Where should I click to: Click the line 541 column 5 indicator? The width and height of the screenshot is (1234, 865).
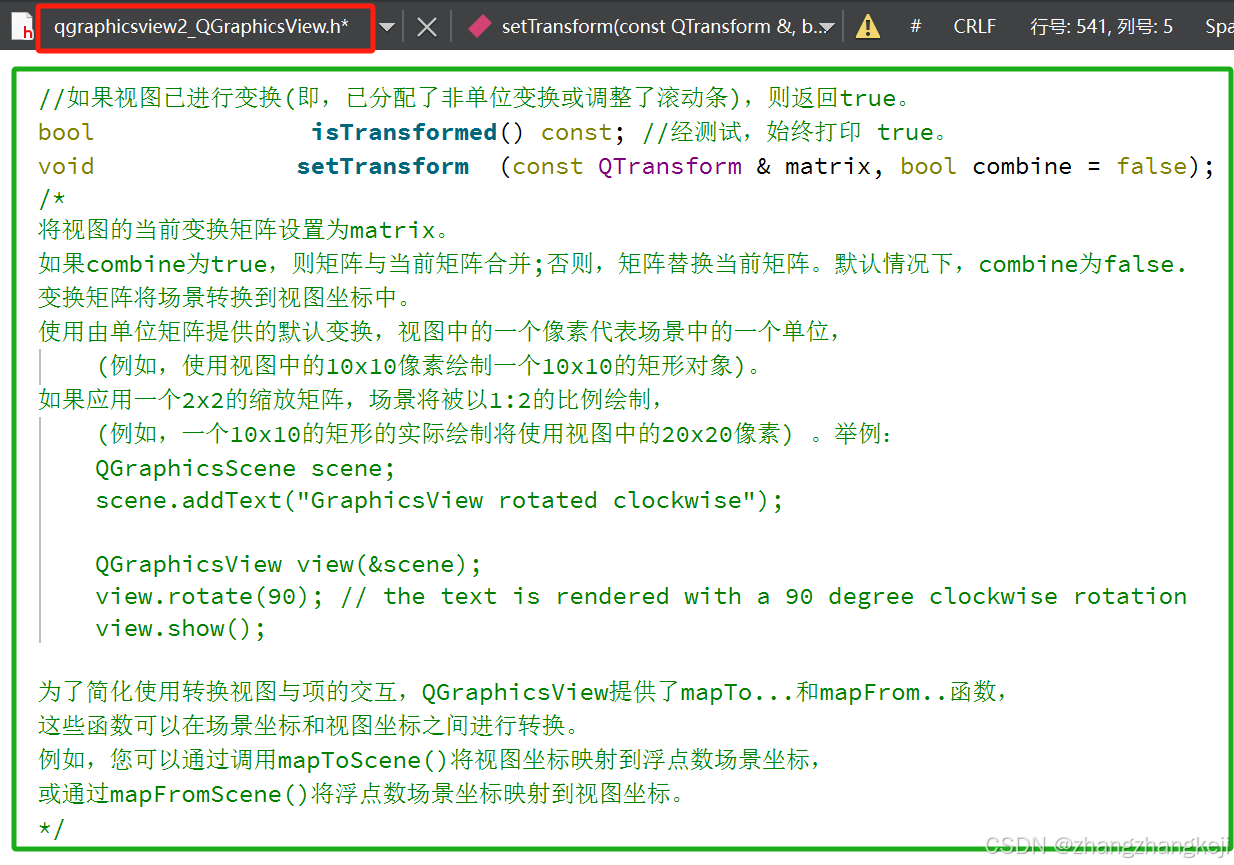(x=1102, y=27)
